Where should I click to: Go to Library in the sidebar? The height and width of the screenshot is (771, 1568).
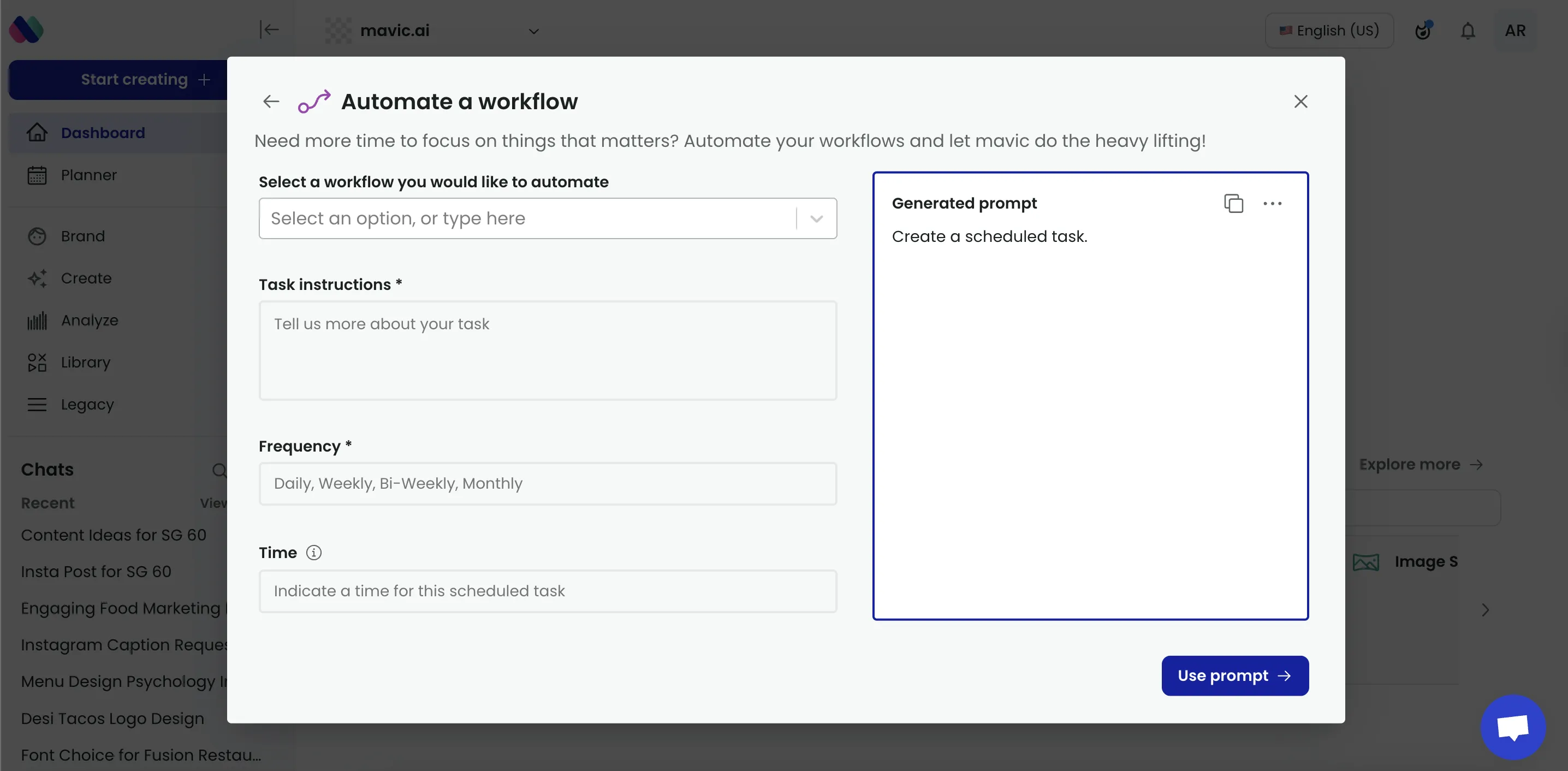click(85, 363)
